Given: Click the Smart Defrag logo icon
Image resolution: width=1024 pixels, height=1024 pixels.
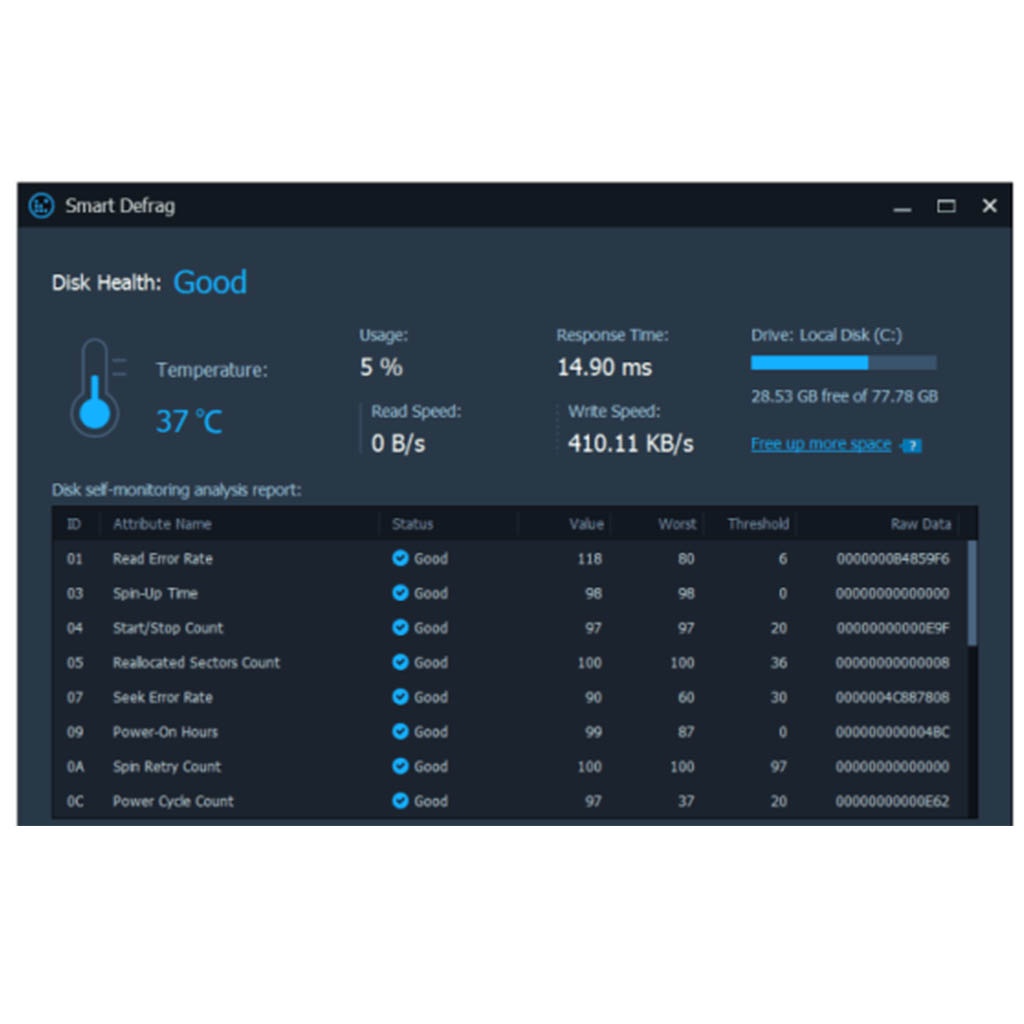Looking at the screenshot, I should [x=41, y=206].
